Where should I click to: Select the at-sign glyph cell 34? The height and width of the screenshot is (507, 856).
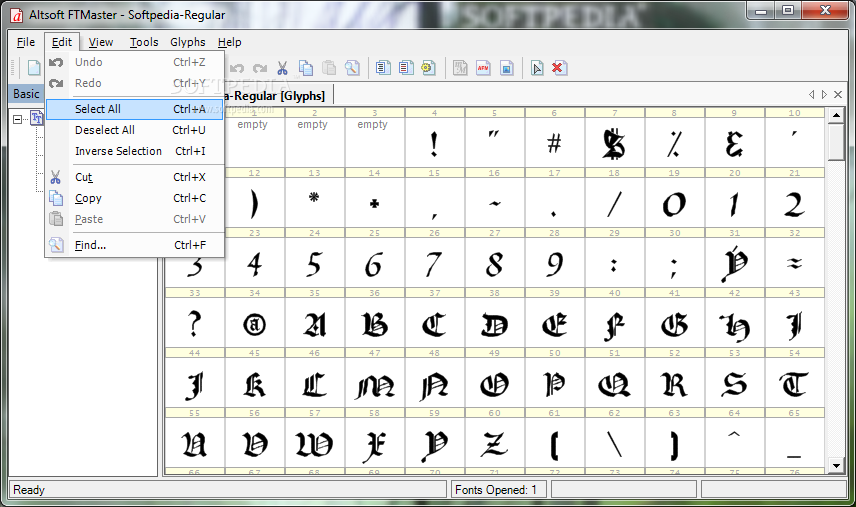coord(254,323)
